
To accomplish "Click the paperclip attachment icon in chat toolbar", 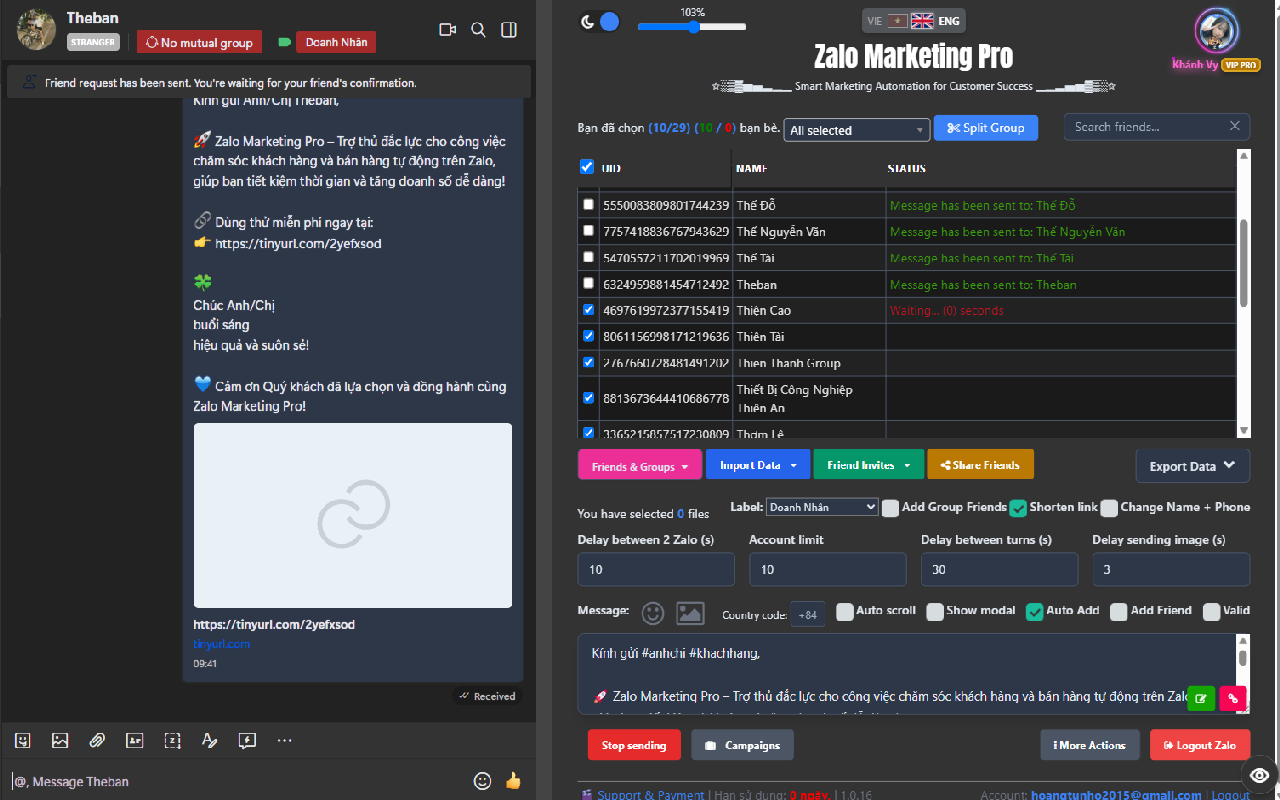I will pyautogui.click(x=97, y=740).
